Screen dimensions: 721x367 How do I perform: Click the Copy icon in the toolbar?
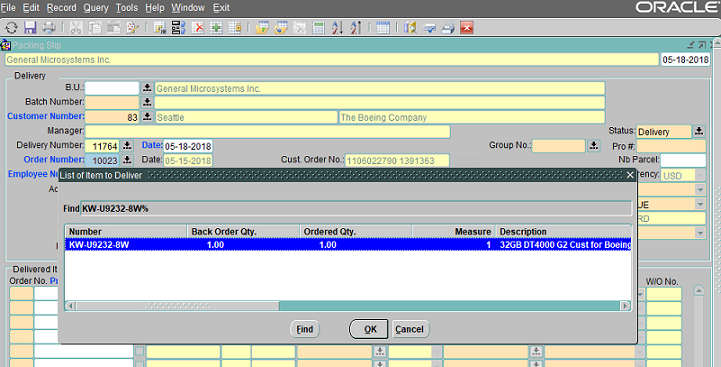95,28
